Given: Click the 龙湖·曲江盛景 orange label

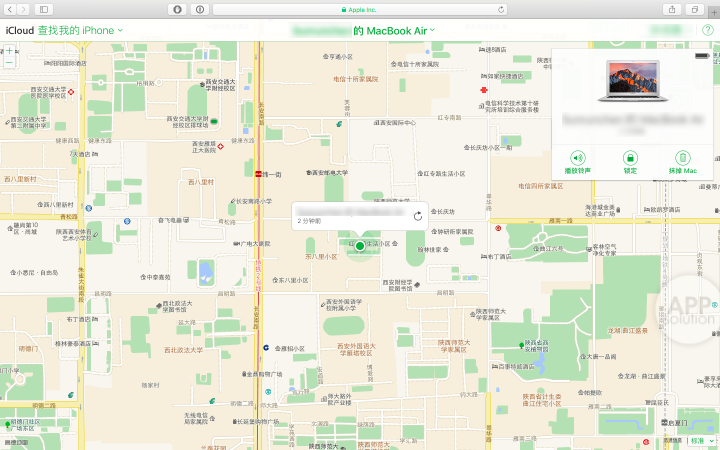Looking at the screenshot, I should (x=627, y=330).
